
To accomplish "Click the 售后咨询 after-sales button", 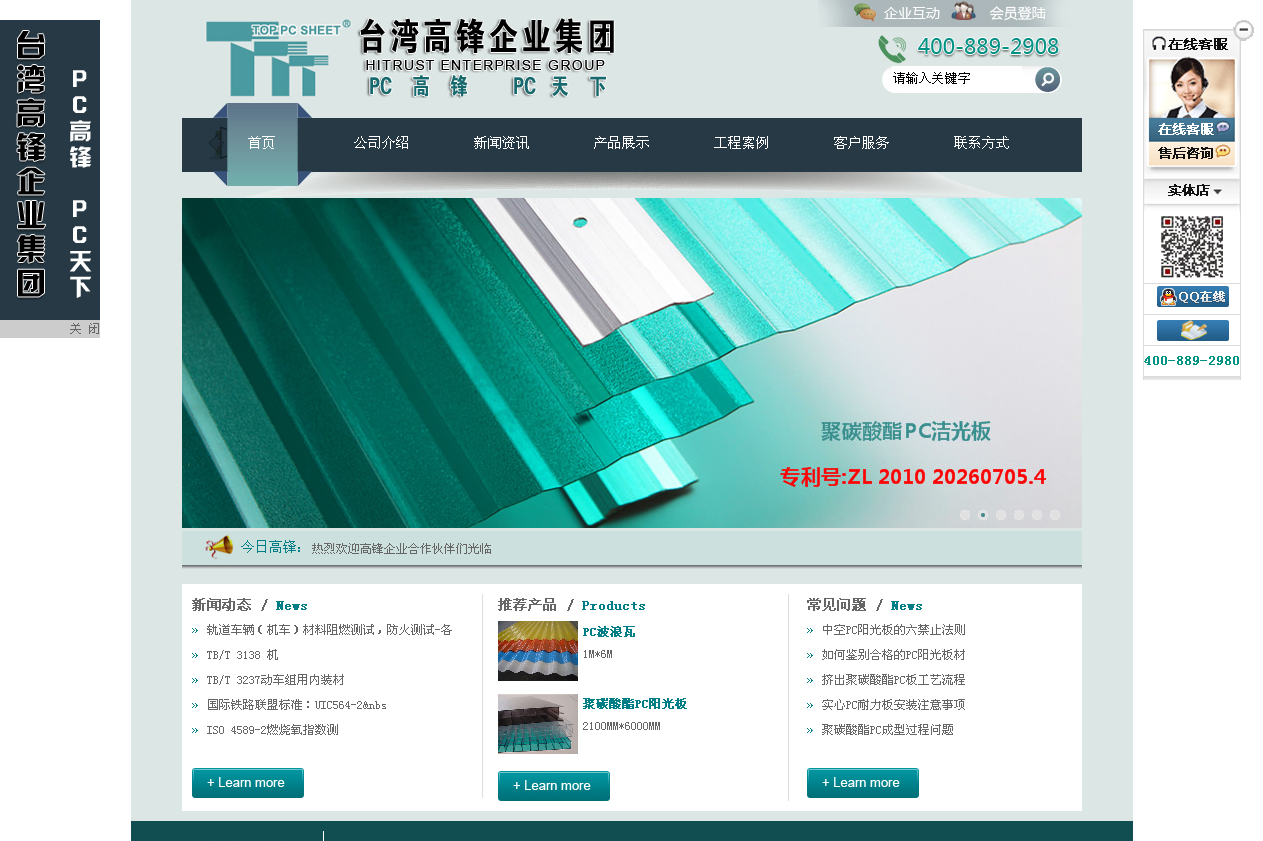I will 1192,153.
